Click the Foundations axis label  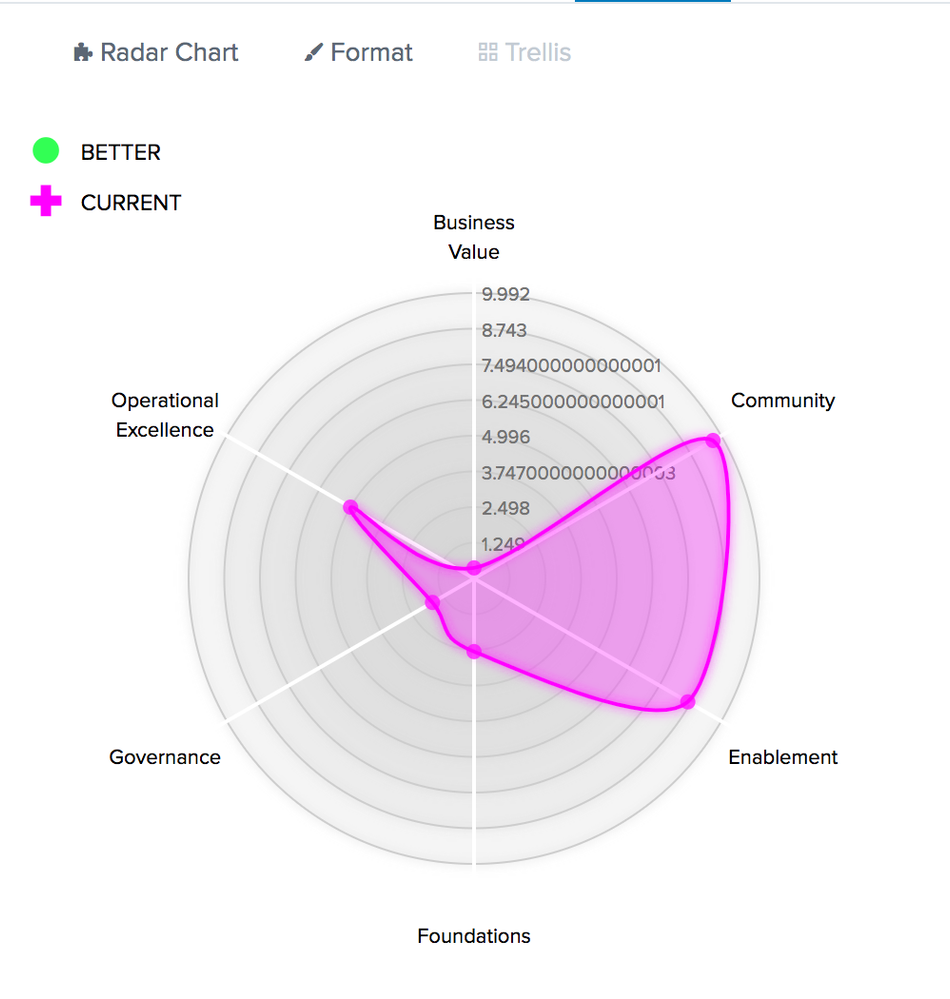pos(474,936)
